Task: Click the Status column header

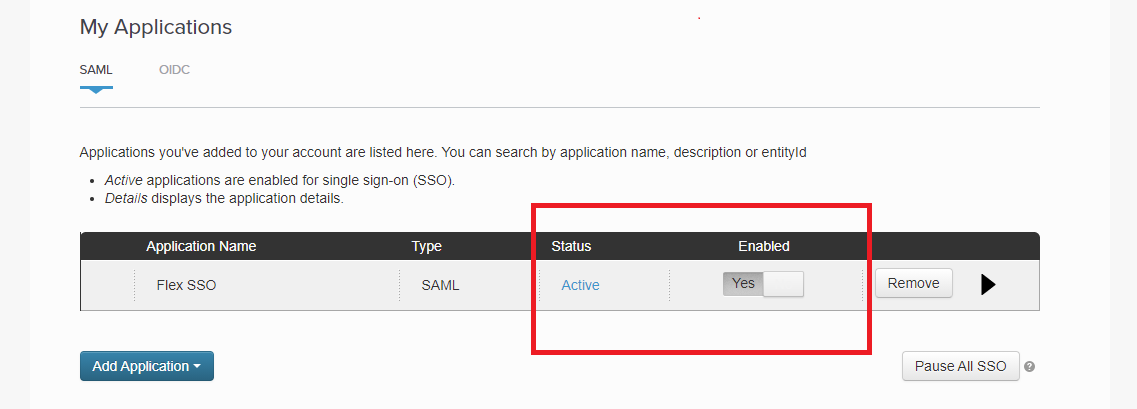Action: 571,246
